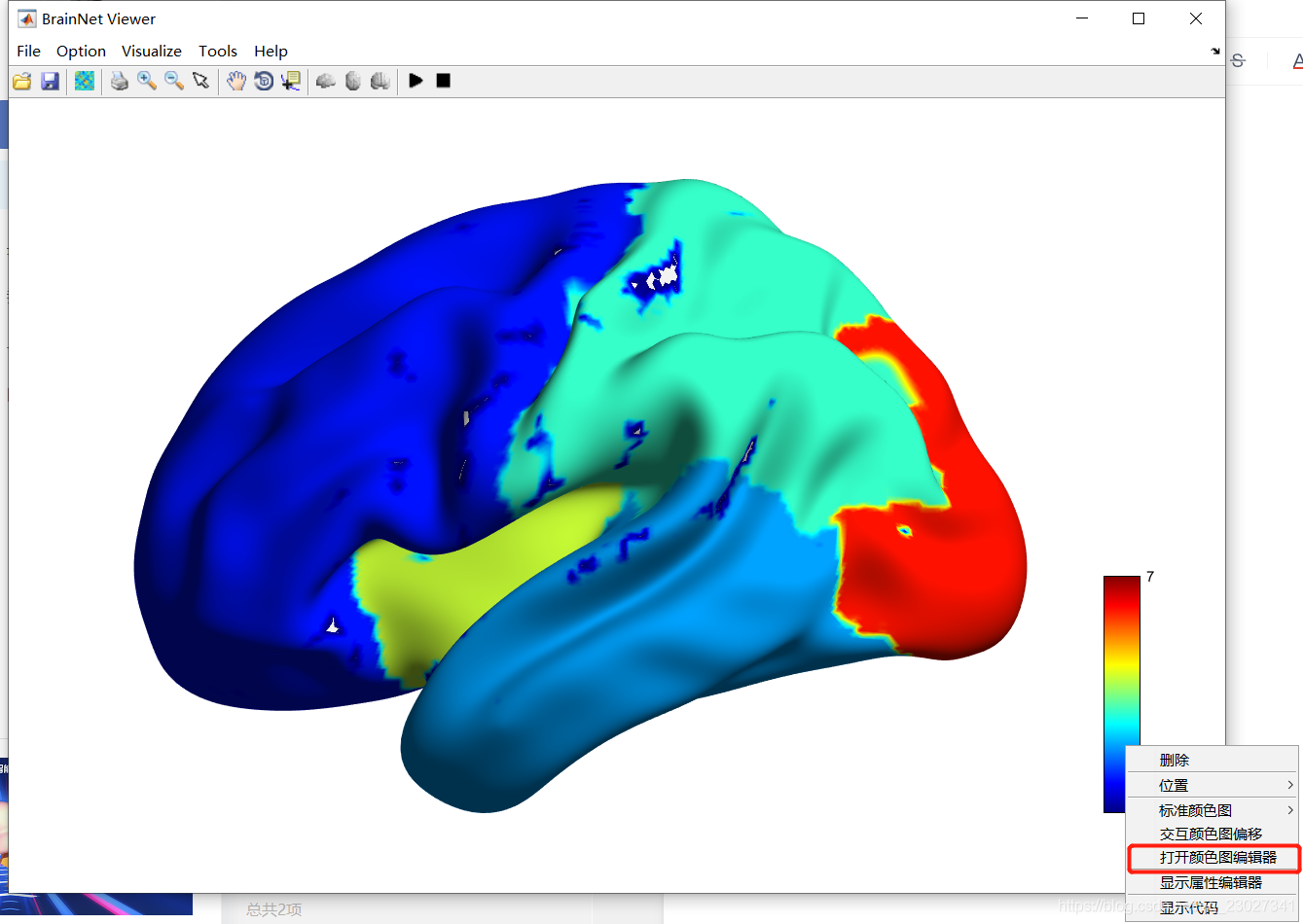The image size is (1303, 924).
Task: Click the MATLAB logo in title bar
Action: 27,18
